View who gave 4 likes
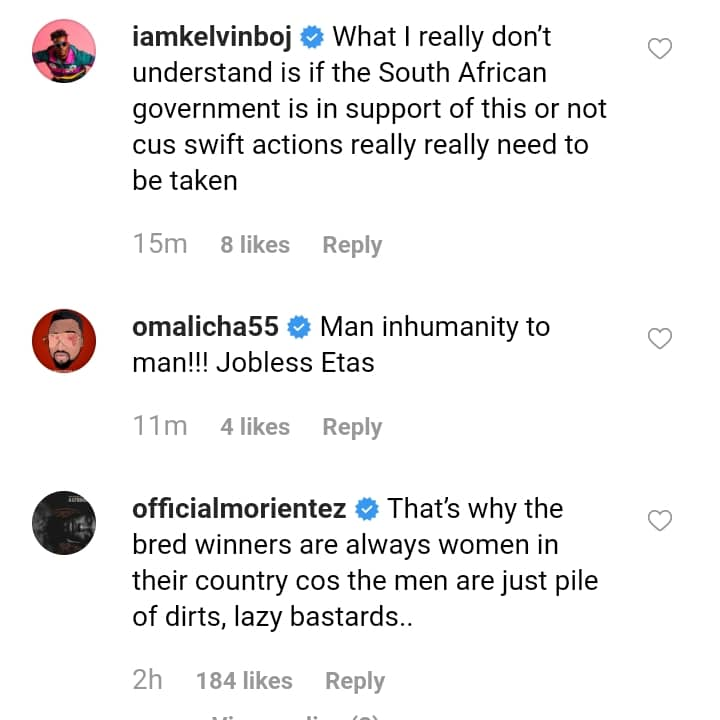The image size is (720, 720). coord(255,427)
